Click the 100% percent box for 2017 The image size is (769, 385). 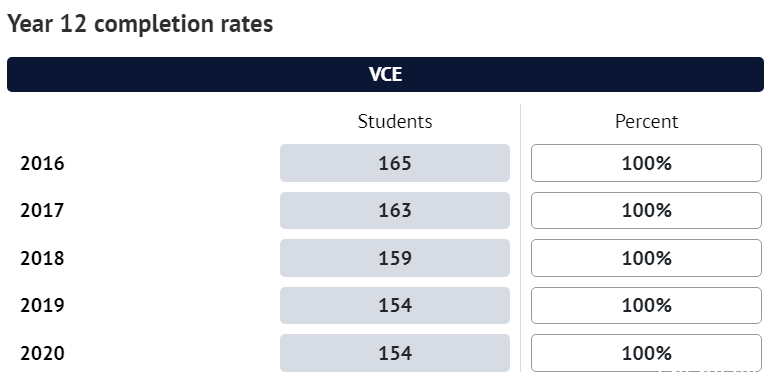click(646, 210)
